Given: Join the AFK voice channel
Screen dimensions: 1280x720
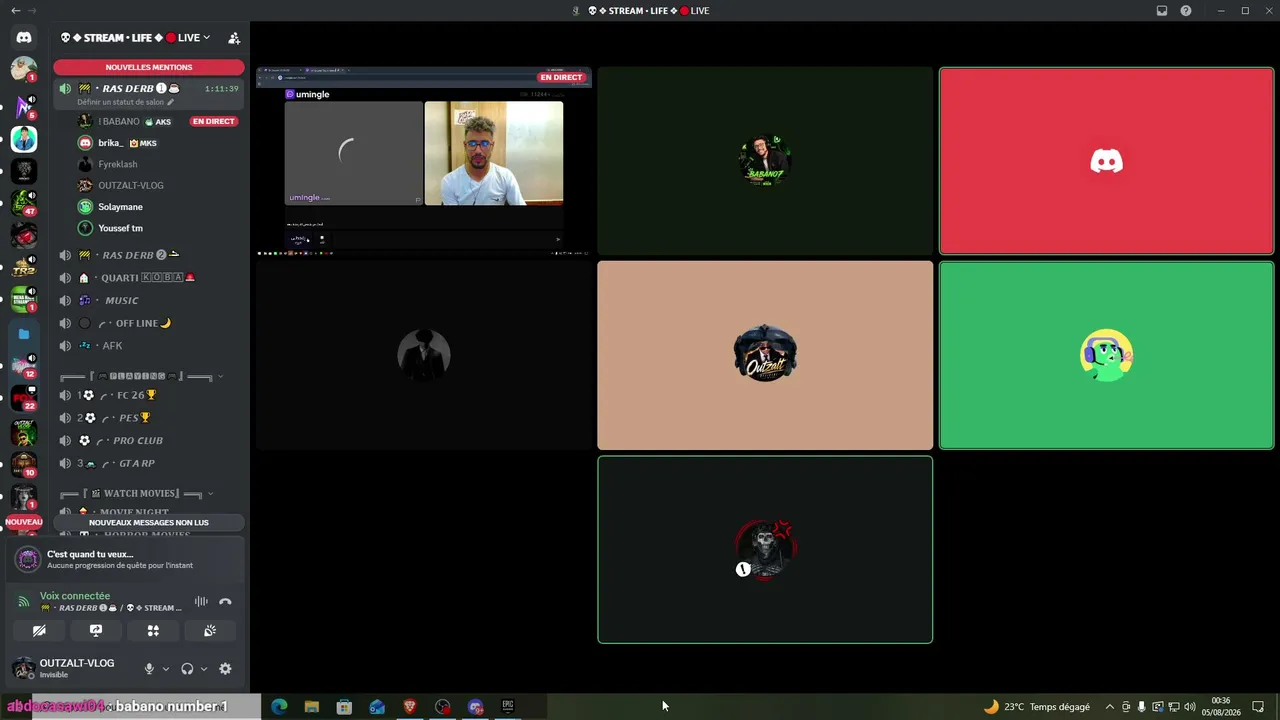Looking at the screenshot, I should click(149, 346).
